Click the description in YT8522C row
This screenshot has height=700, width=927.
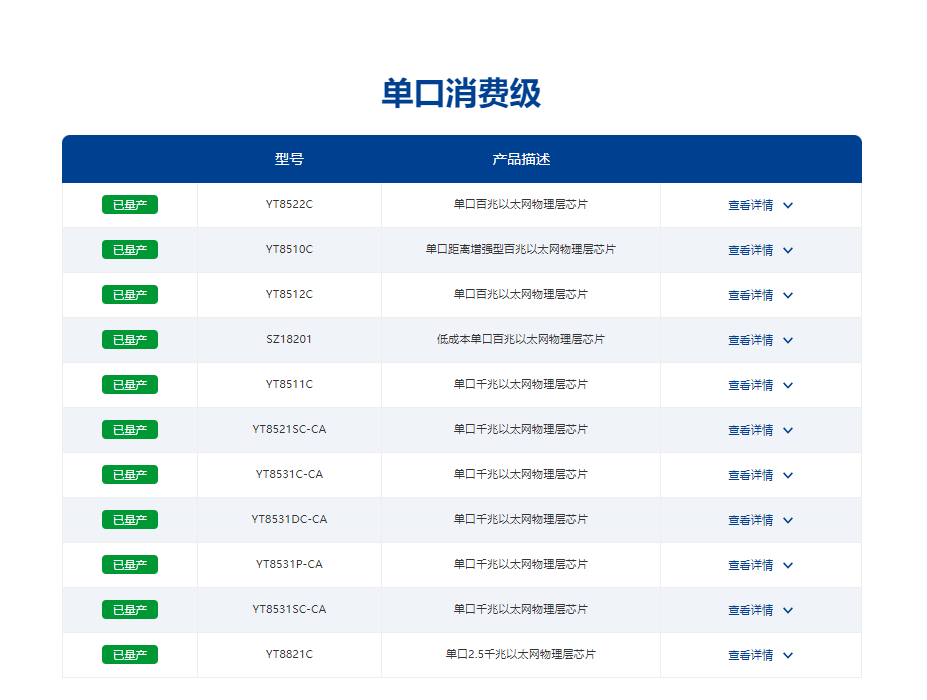[521, 204]
